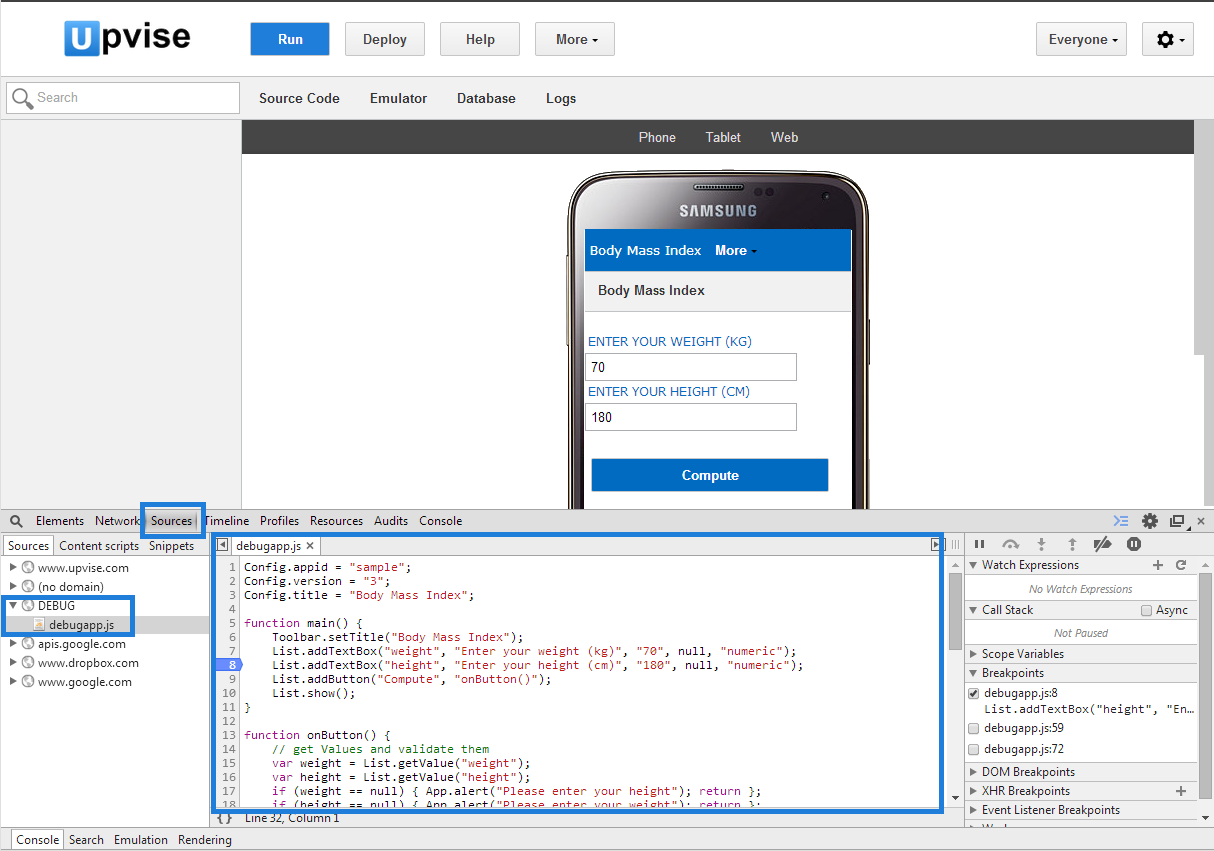Click the Step into function icon
Screen dimensions: 1214x851
point(1041,544)
